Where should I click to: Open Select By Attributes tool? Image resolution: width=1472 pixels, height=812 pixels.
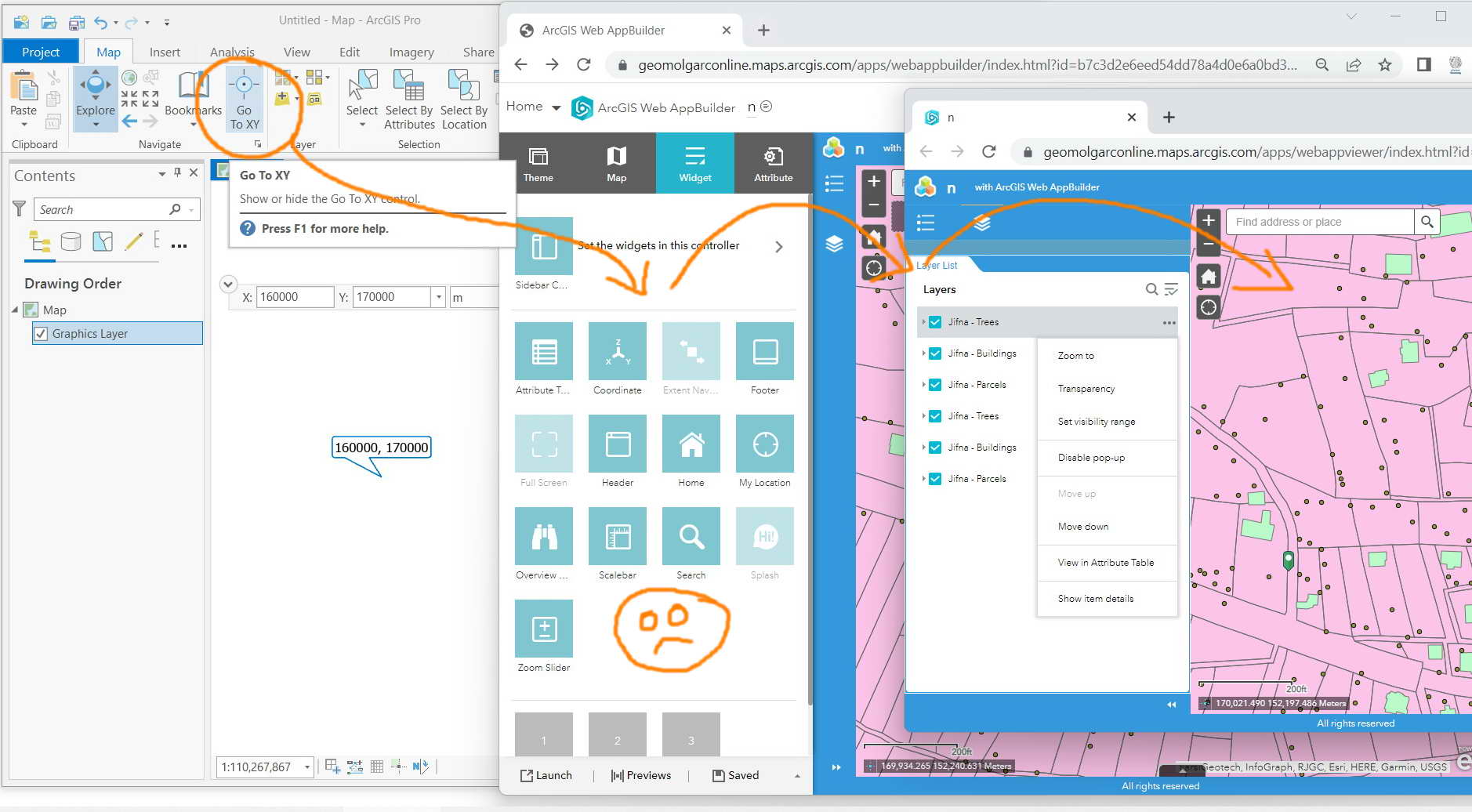point(408,98)
